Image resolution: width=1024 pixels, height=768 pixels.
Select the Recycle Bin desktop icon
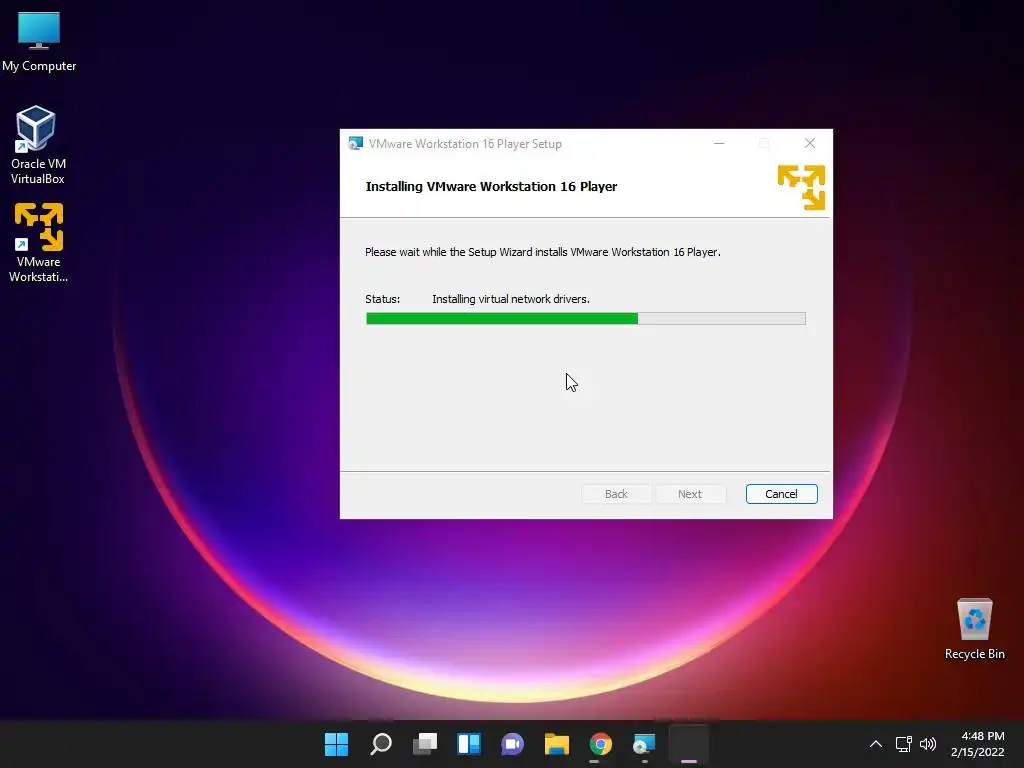pyautogui.click(x=974, y=628)
